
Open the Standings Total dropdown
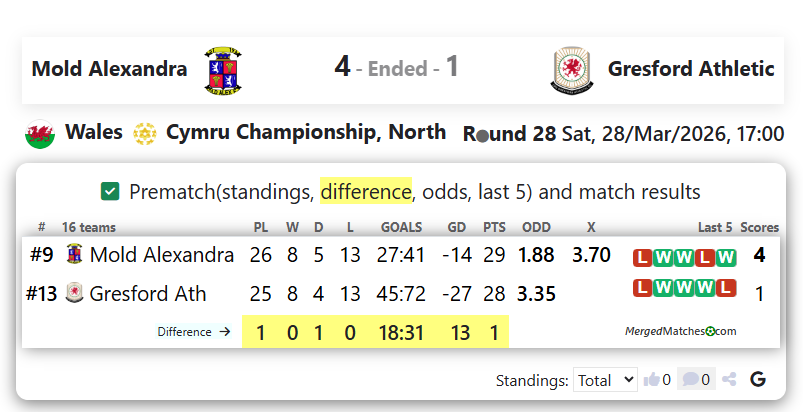tap(605, 379)
